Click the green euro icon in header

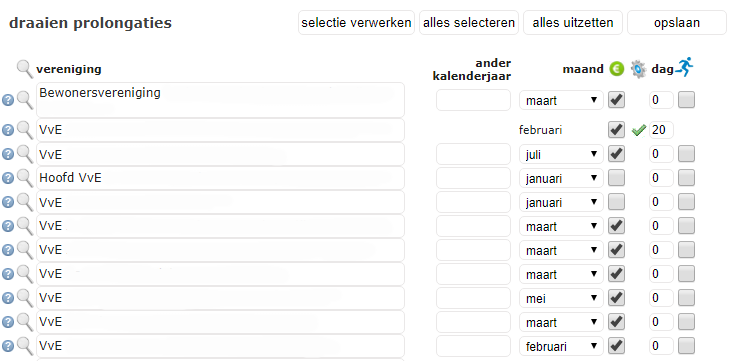[x=616, y=69]
